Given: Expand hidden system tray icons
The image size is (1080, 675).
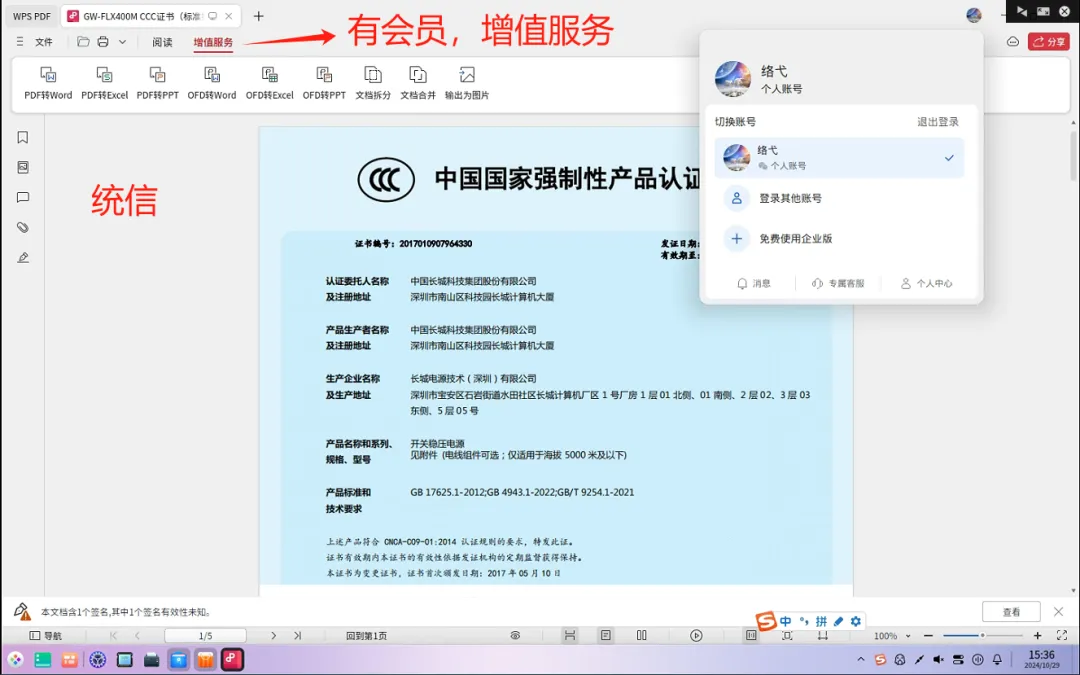Looking at the screenshot, I should pyautogui.click(x=861, y=660).
